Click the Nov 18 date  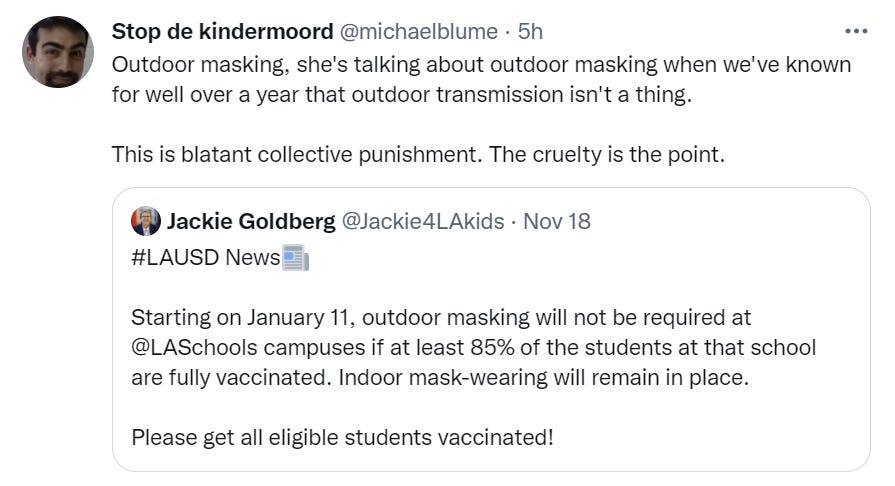[557, 221]
